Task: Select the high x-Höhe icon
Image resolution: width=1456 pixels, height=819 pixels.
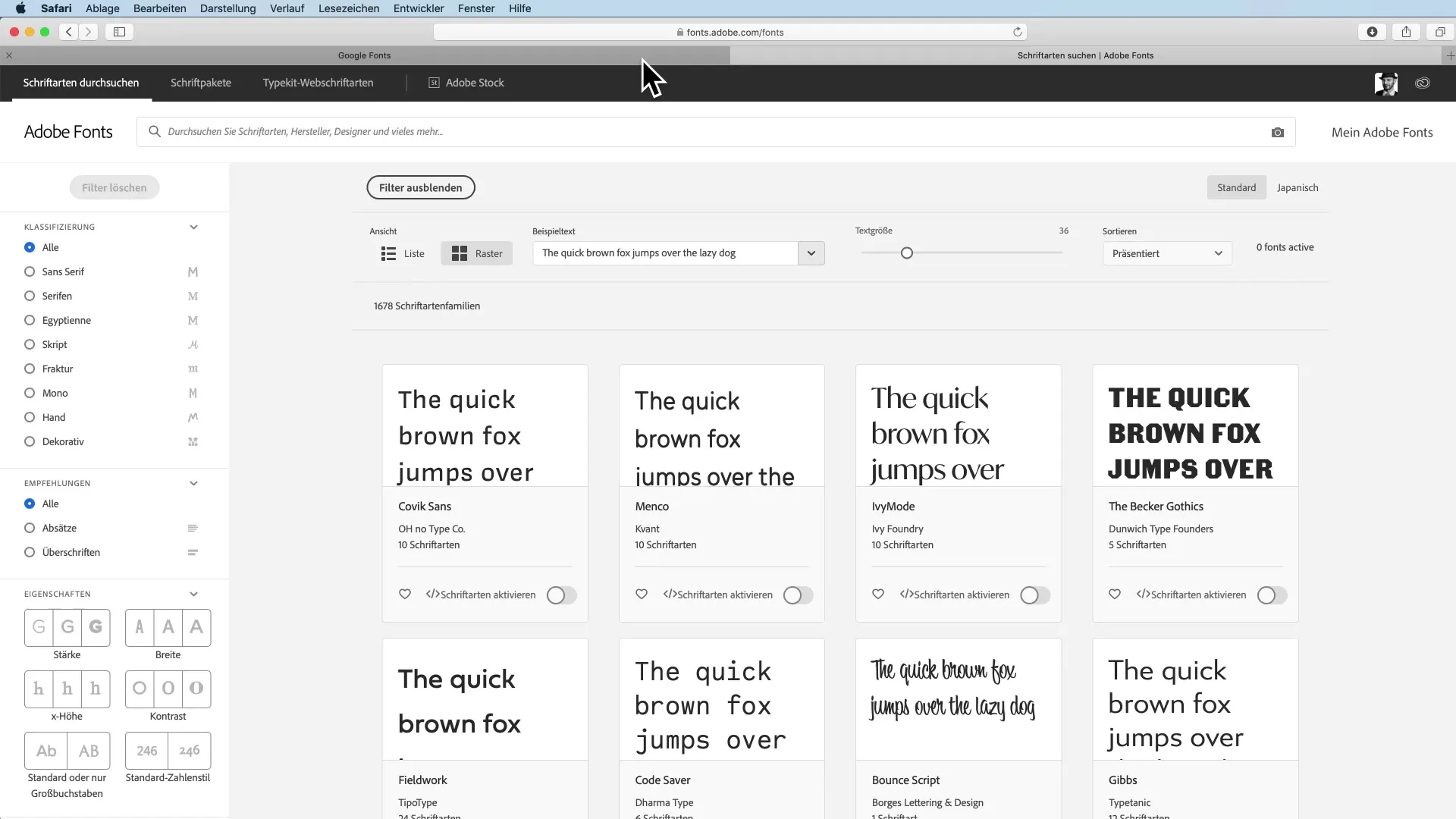Action: [96, 689]
